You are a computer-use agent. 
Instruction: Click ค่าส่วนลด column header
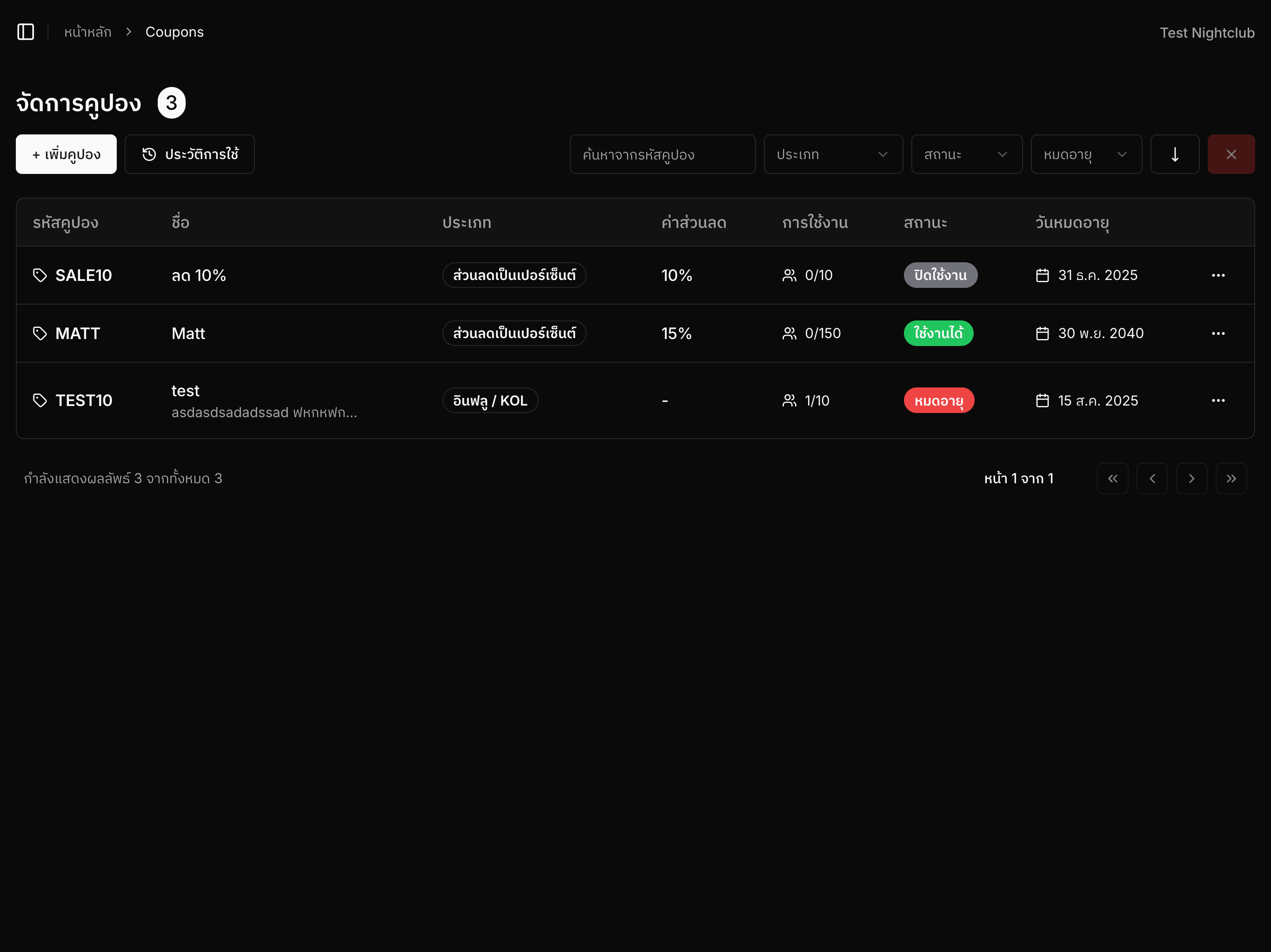pyautogui.click(x=694, y=222)
